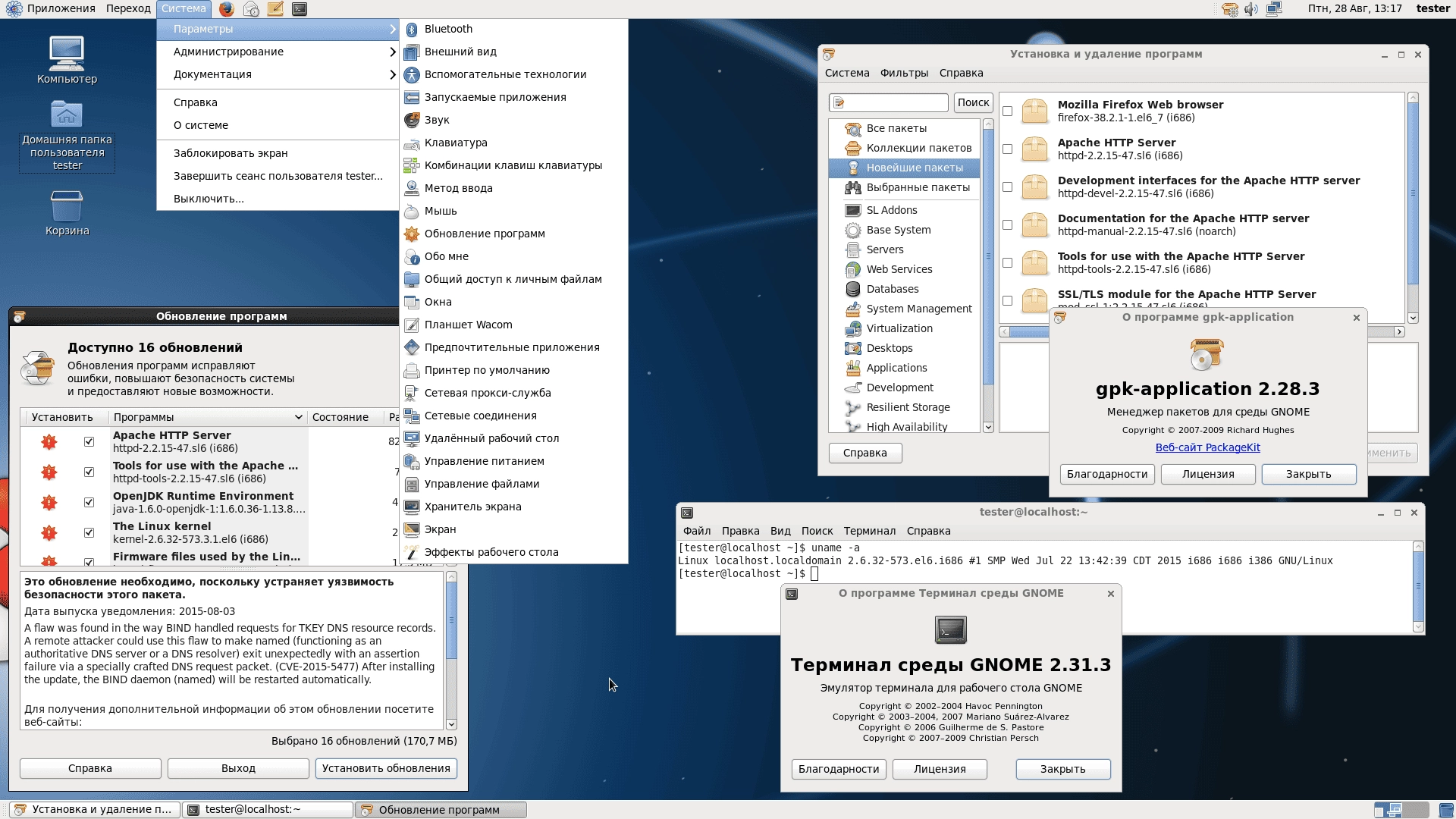Click Благодарности in terminal about dialog
1456x819 pixels.
click(839, 769)
